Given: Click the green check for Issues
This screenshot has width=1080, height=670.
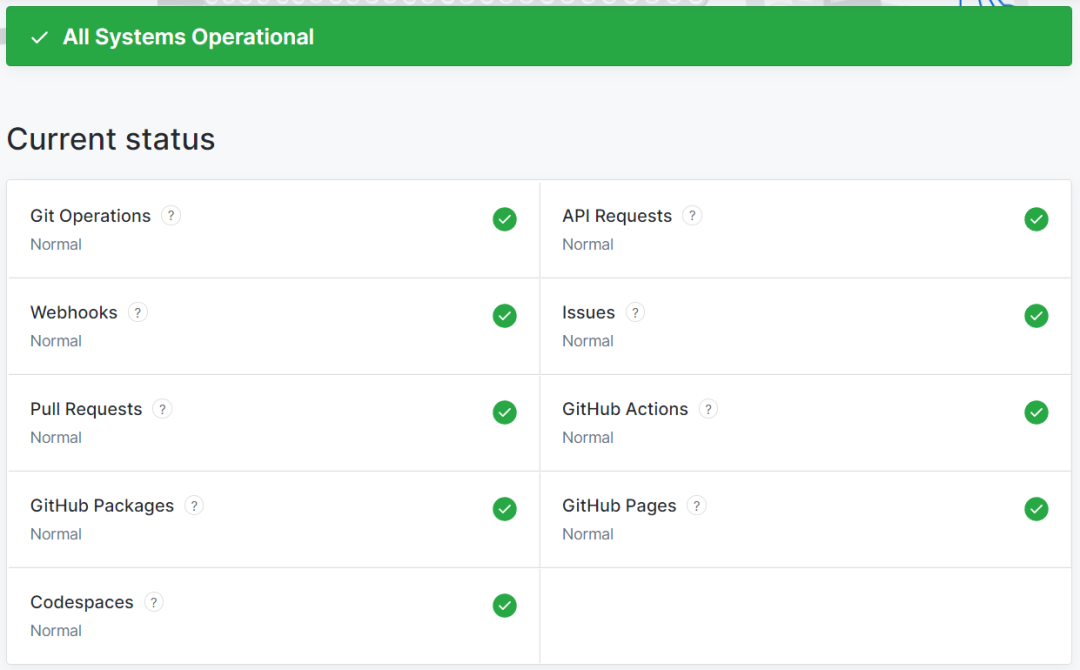Looking at the screenshot, I should tap(1036, 315).
